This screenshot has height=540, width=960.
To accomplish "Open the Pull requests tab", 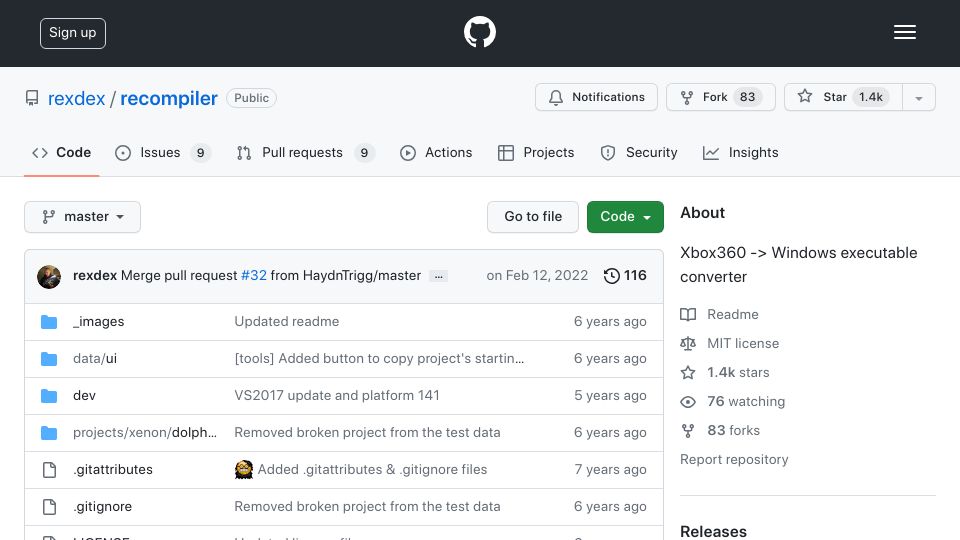I will 306,152.
